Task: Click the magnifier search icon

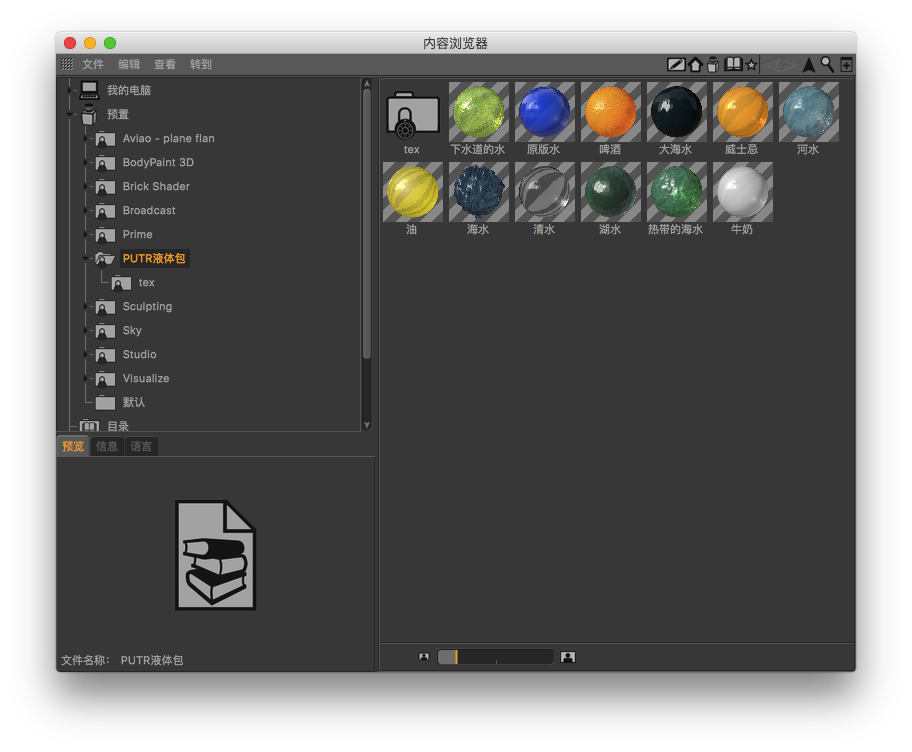Action: [x=827, y=65]
